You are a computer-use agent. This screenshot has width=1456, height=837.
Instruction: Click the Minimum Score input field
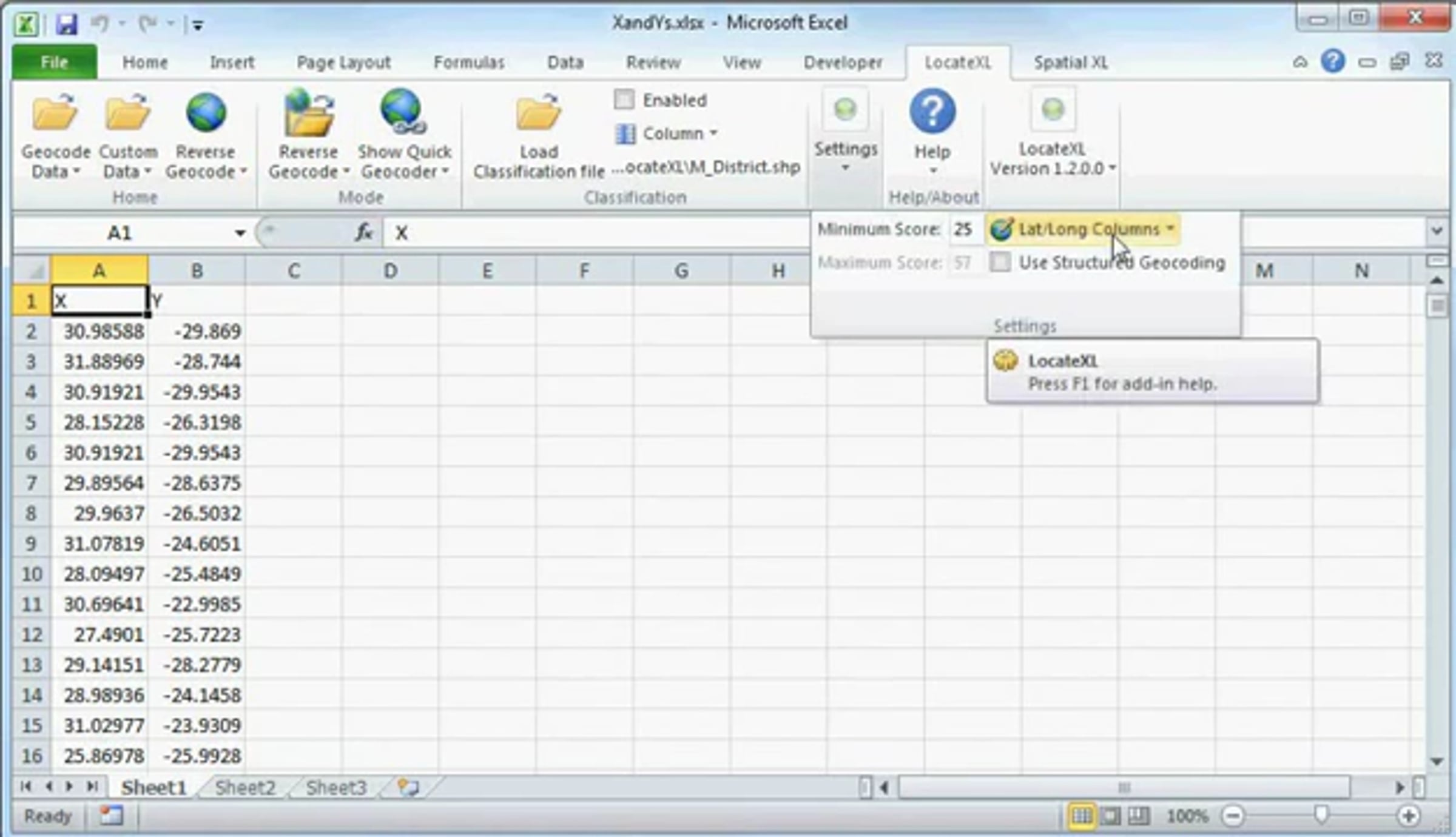965,229
